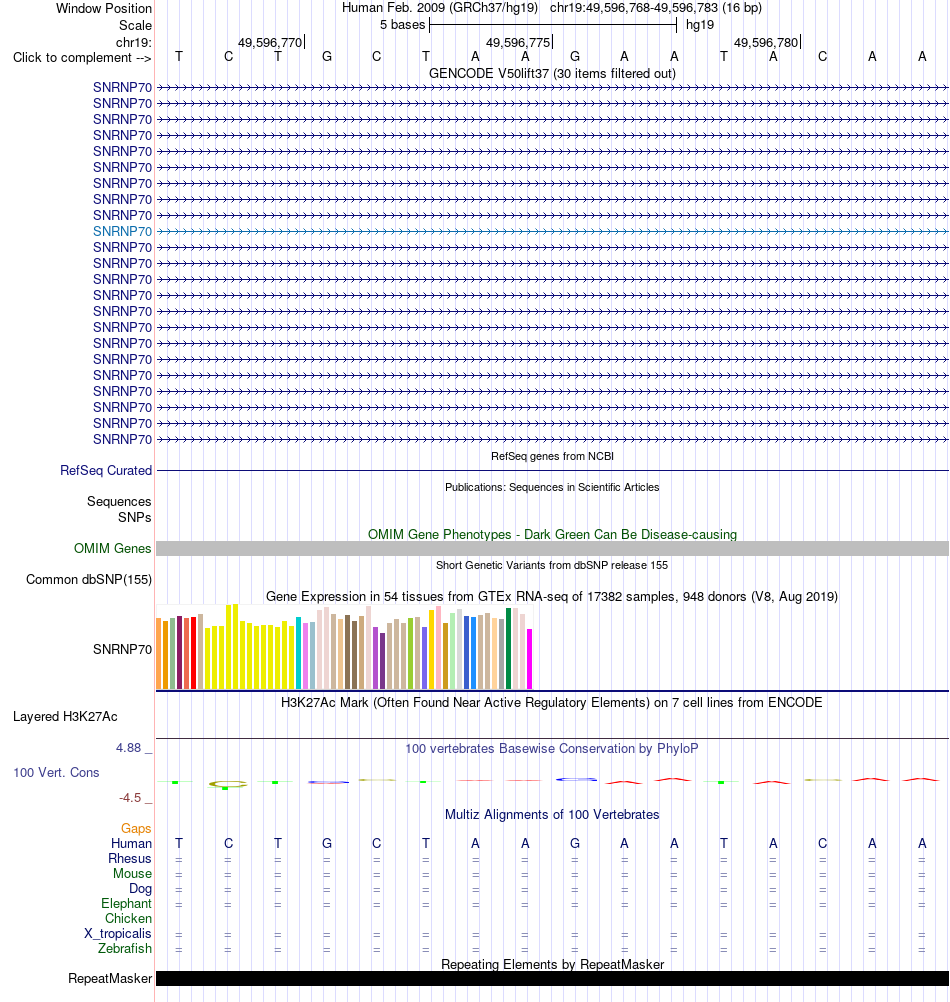Image resolution: width=950 pixels, height=1002 pixels.
Task: Click the GENCODE V50lift37 track title
Action: pyautogui.click(x=552, y=73)
